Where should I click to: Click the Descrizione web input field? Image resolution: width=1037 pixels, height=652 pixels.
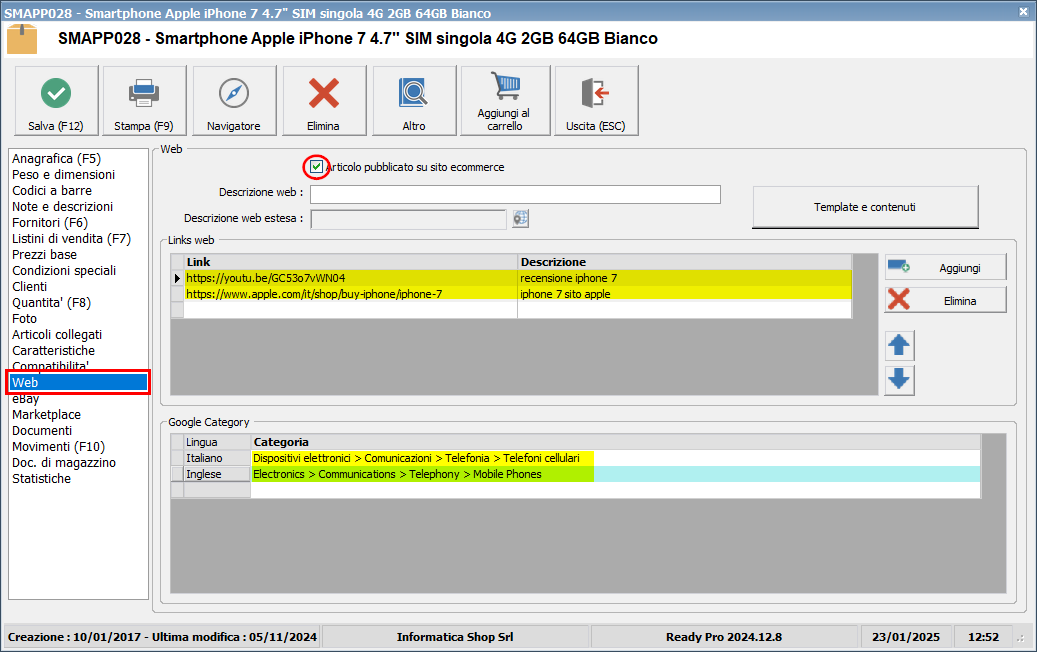click(x=515, y=194)
